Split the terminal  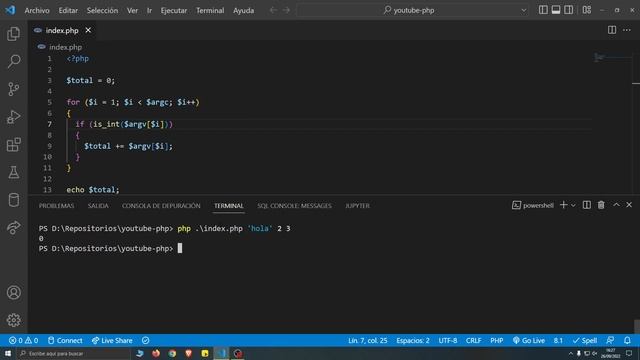coord(587,205)
